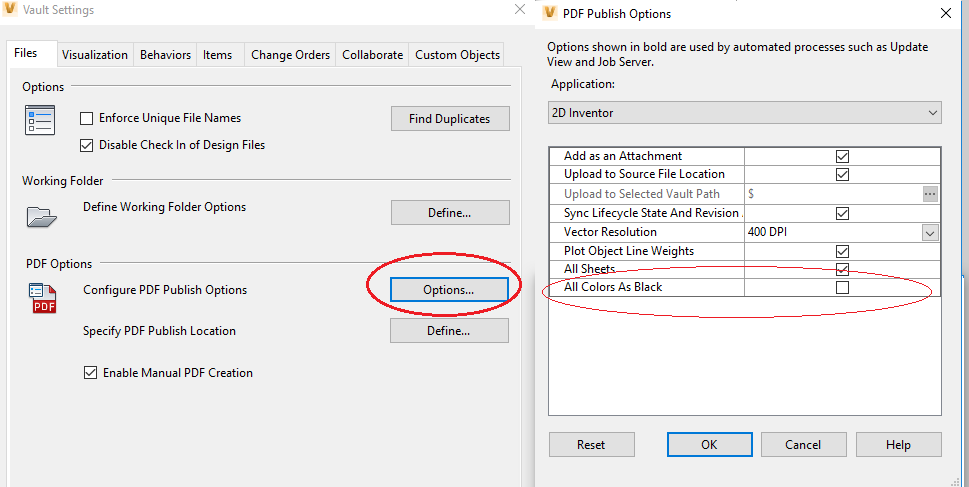
Task: Click the Reset button
Action: pyautogui.click(x=591, y=445)
